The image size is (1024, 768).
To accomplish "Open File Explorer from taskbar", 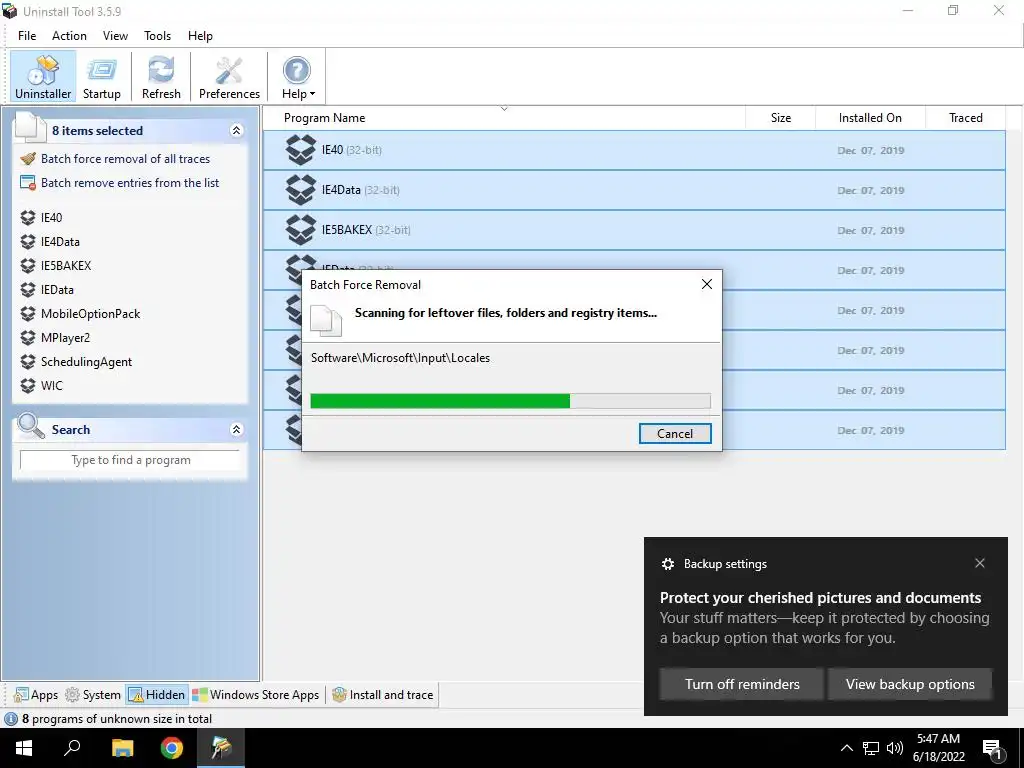I will pyautogui.click(x=122, y=748).
